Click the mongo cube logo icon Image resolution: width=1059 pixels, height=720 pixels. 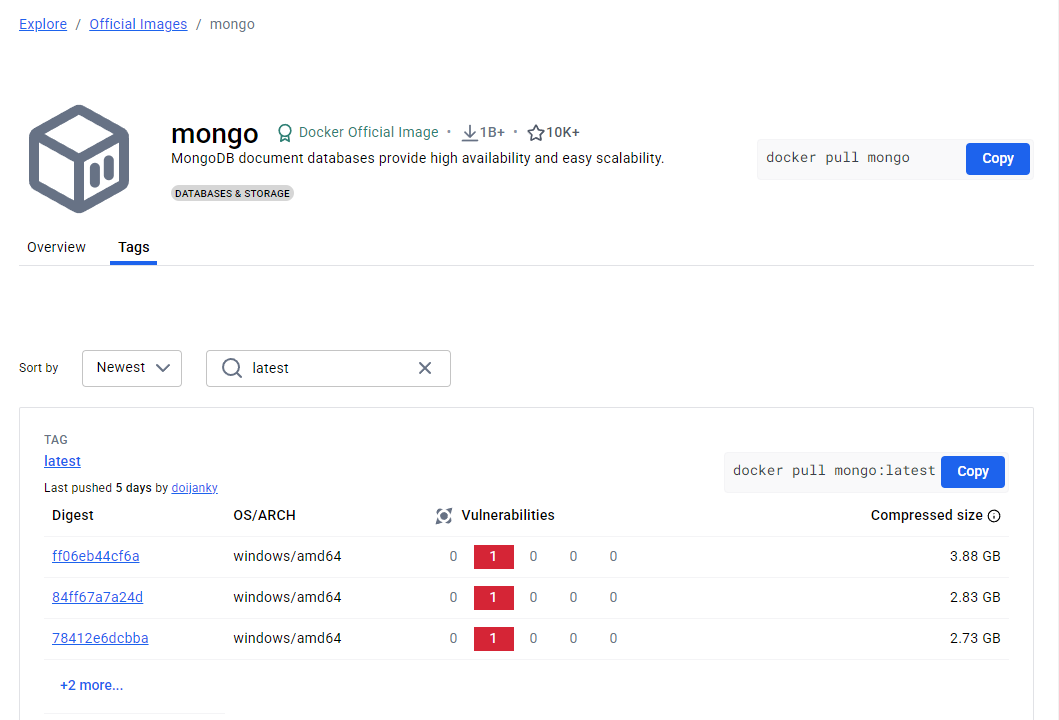(x=79, y=159)
